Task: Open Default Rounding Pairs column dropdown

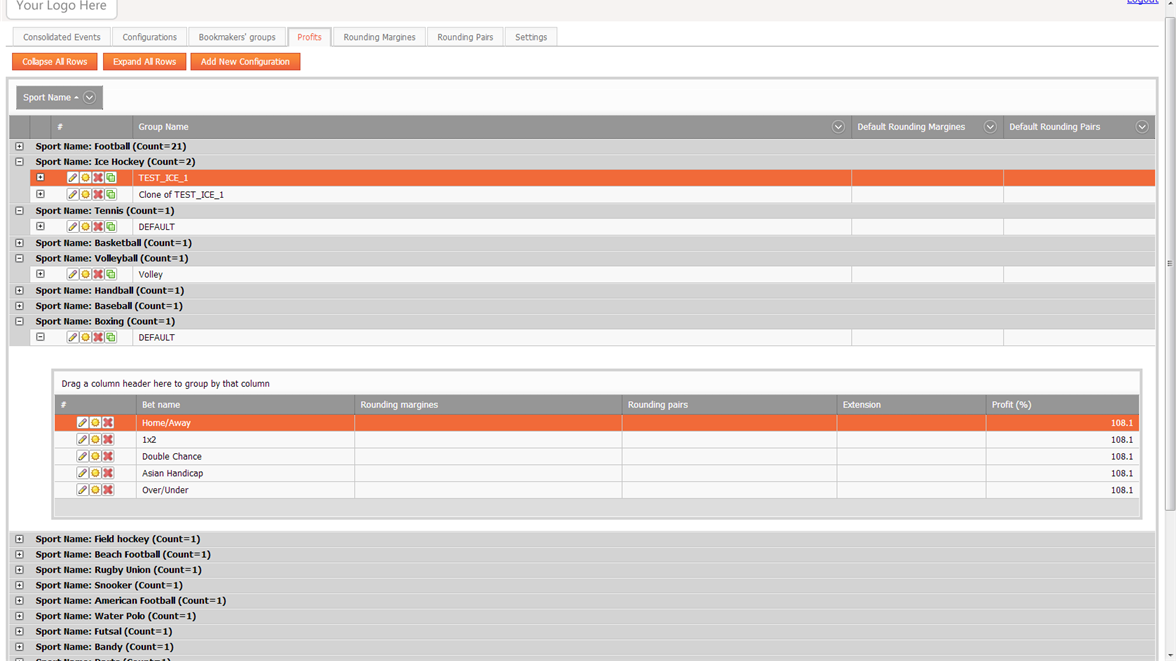Action: click(x=1141, y=127)
